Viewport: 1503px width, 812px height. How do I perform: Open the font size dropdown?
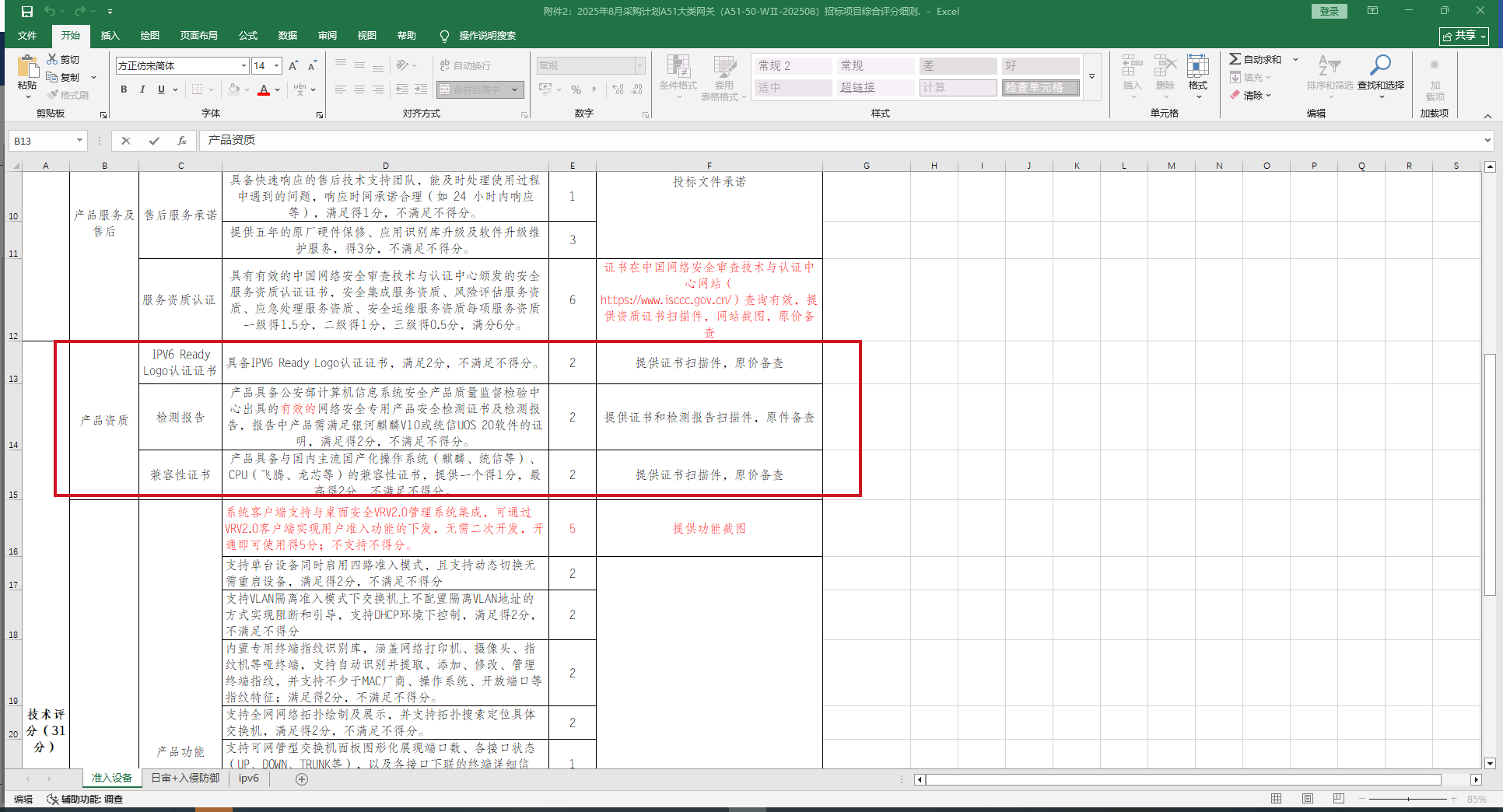[x=276, y=66]
